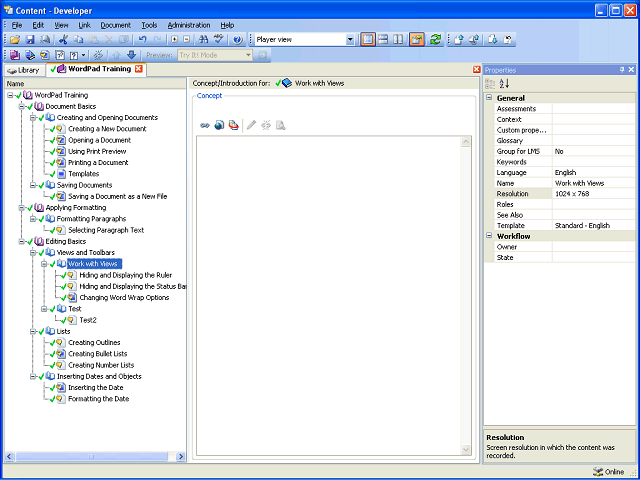Close the WordPad Training tab

click(139, 69)
